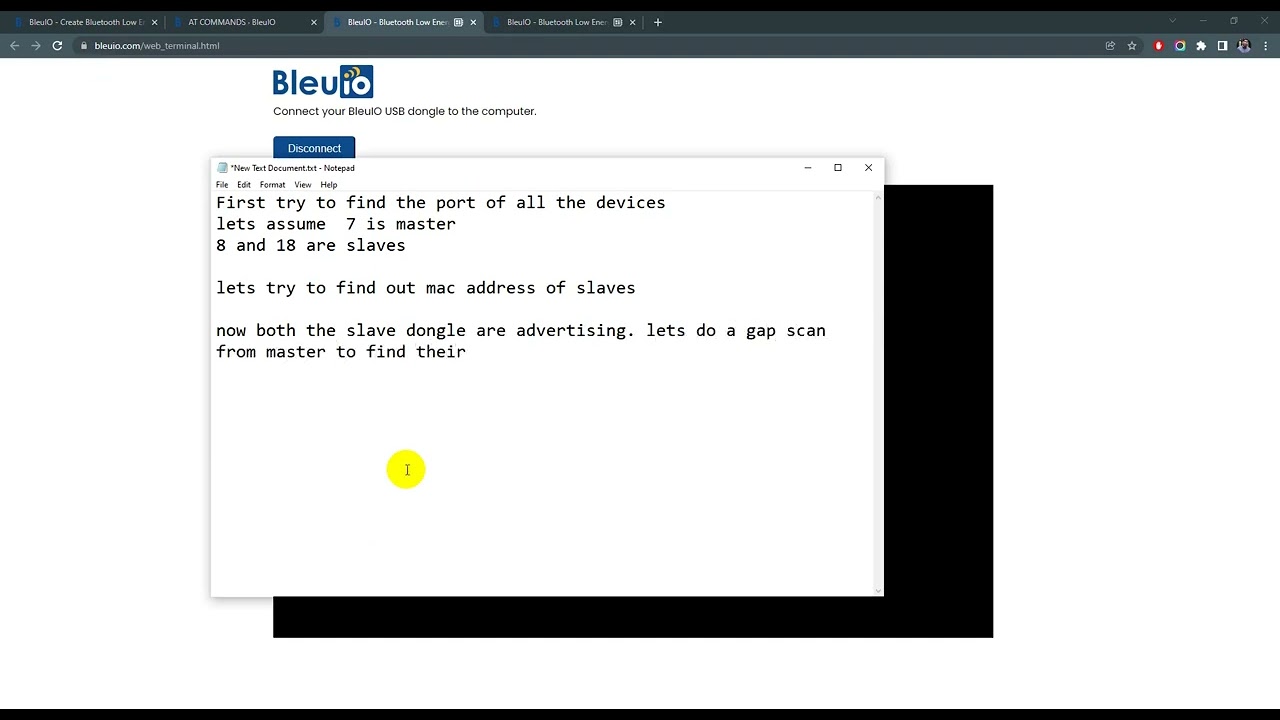
Task: Click the text 'First try to find the port'
Action: [x=346, y=203]
